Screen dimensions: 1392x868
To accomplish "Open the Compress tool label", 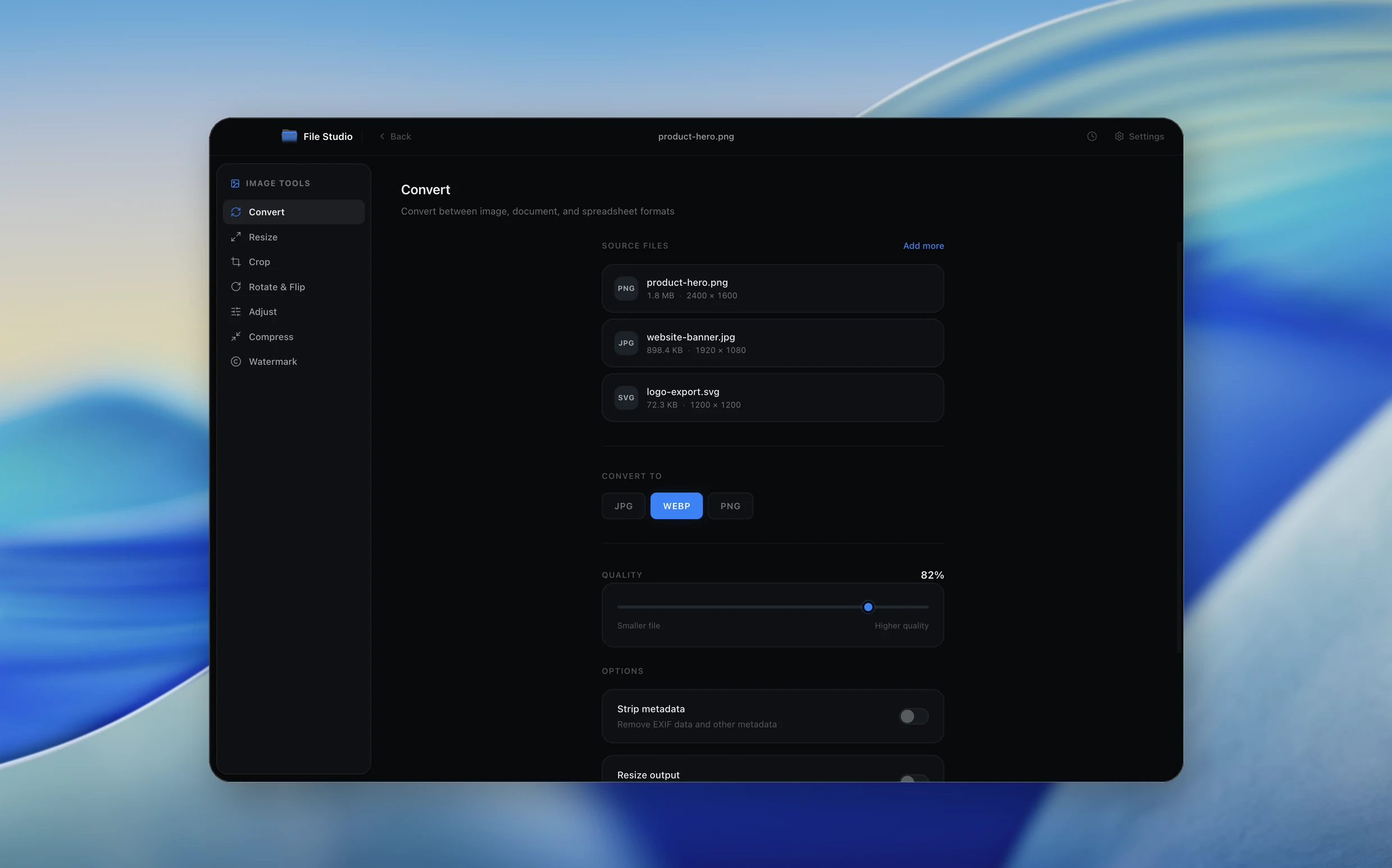I will tap(271, 337).
